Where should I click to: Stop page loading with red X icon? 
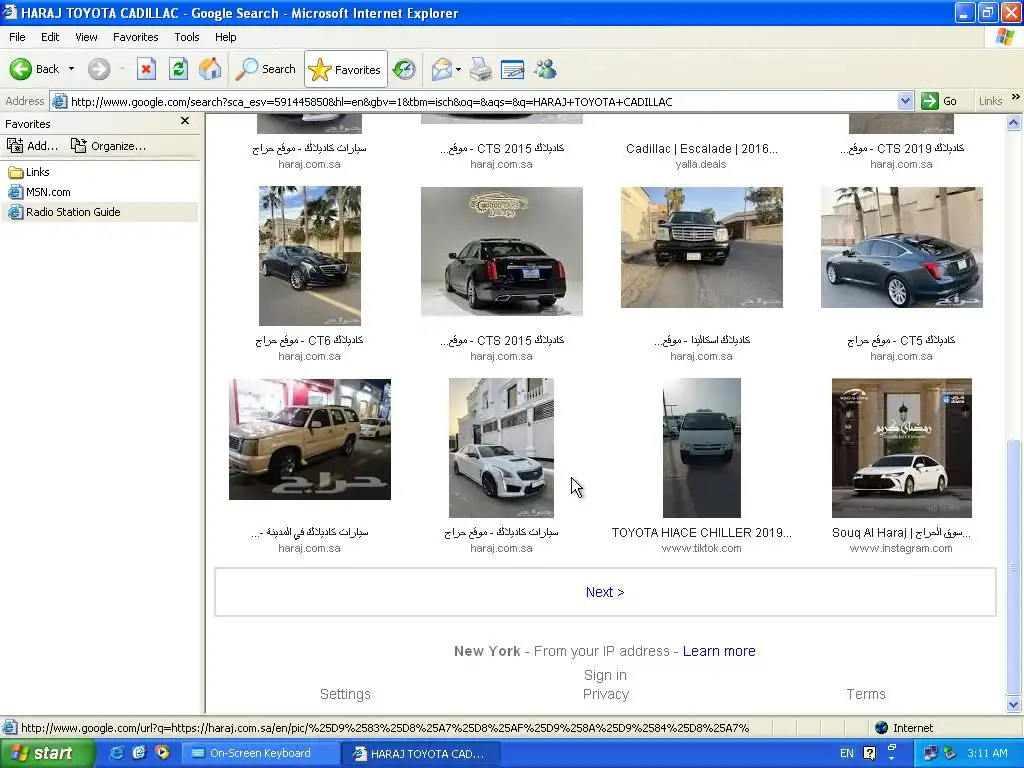click(x=146, y=69)
